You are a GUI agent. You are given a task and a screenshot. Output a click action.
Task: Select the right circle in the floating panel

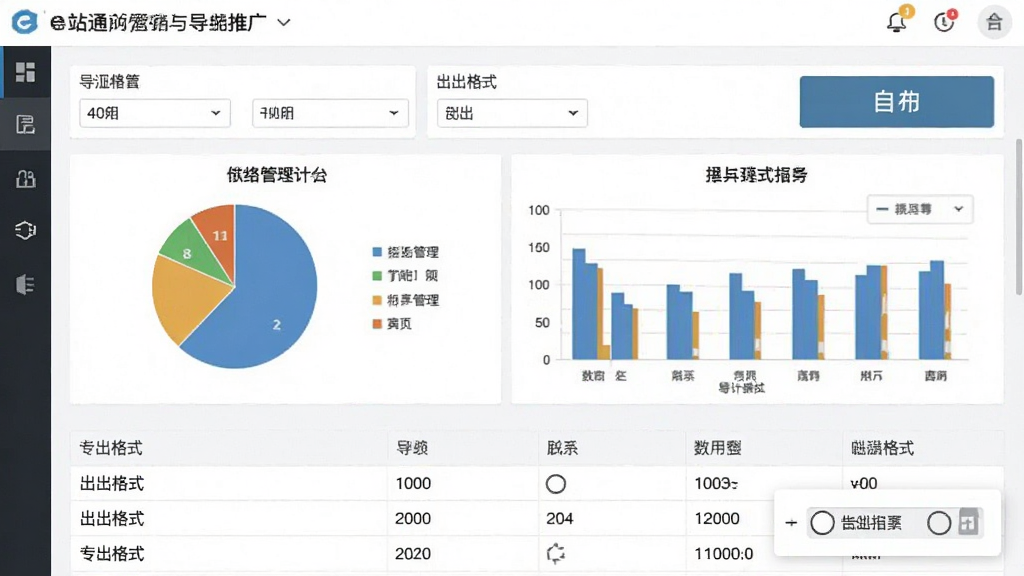pos(939,522)
